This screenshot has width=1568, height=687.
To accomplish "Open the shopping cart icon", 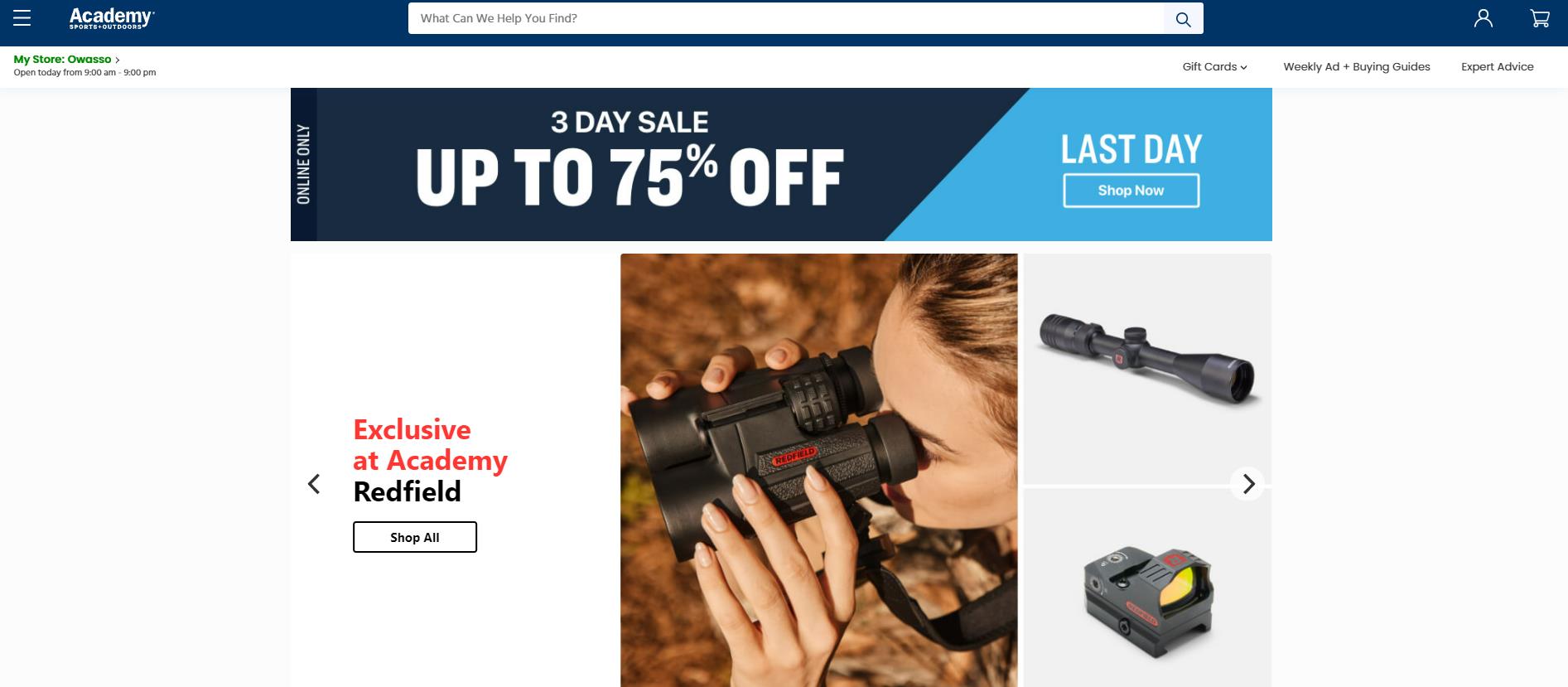I will point(1540,18).
